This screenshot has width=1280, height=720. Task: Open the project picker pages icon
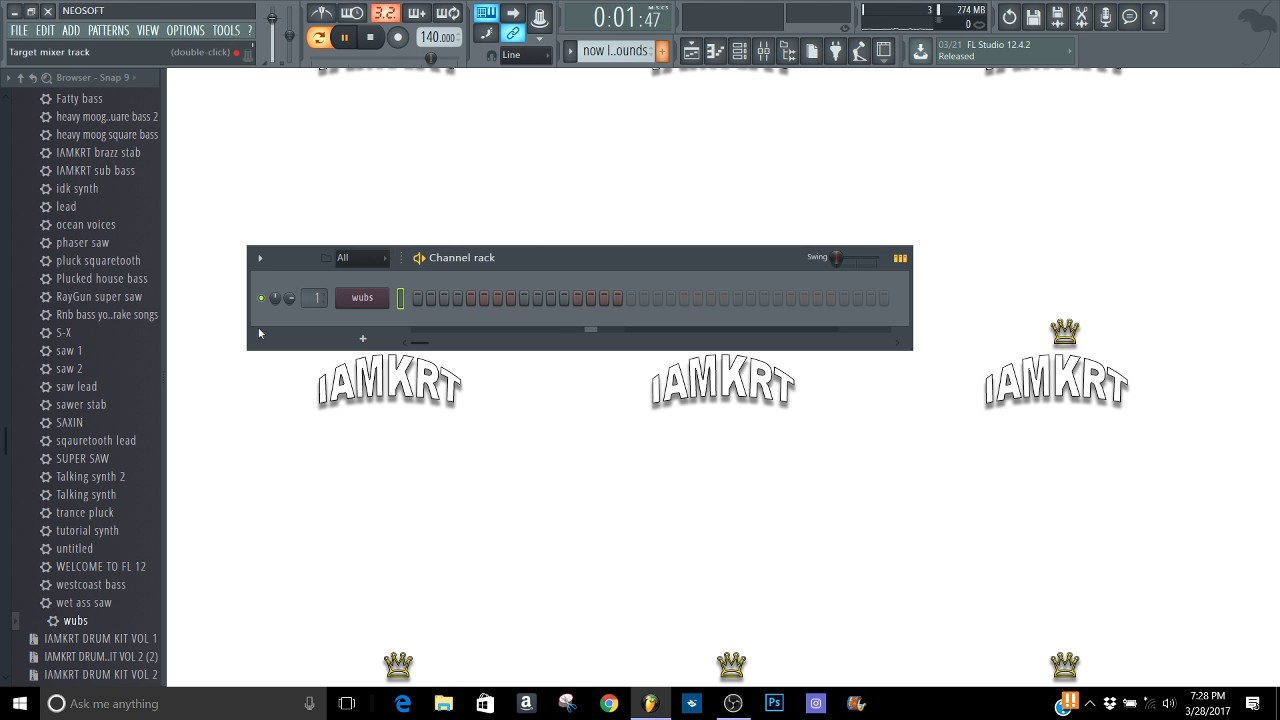(x=811, y=51)
